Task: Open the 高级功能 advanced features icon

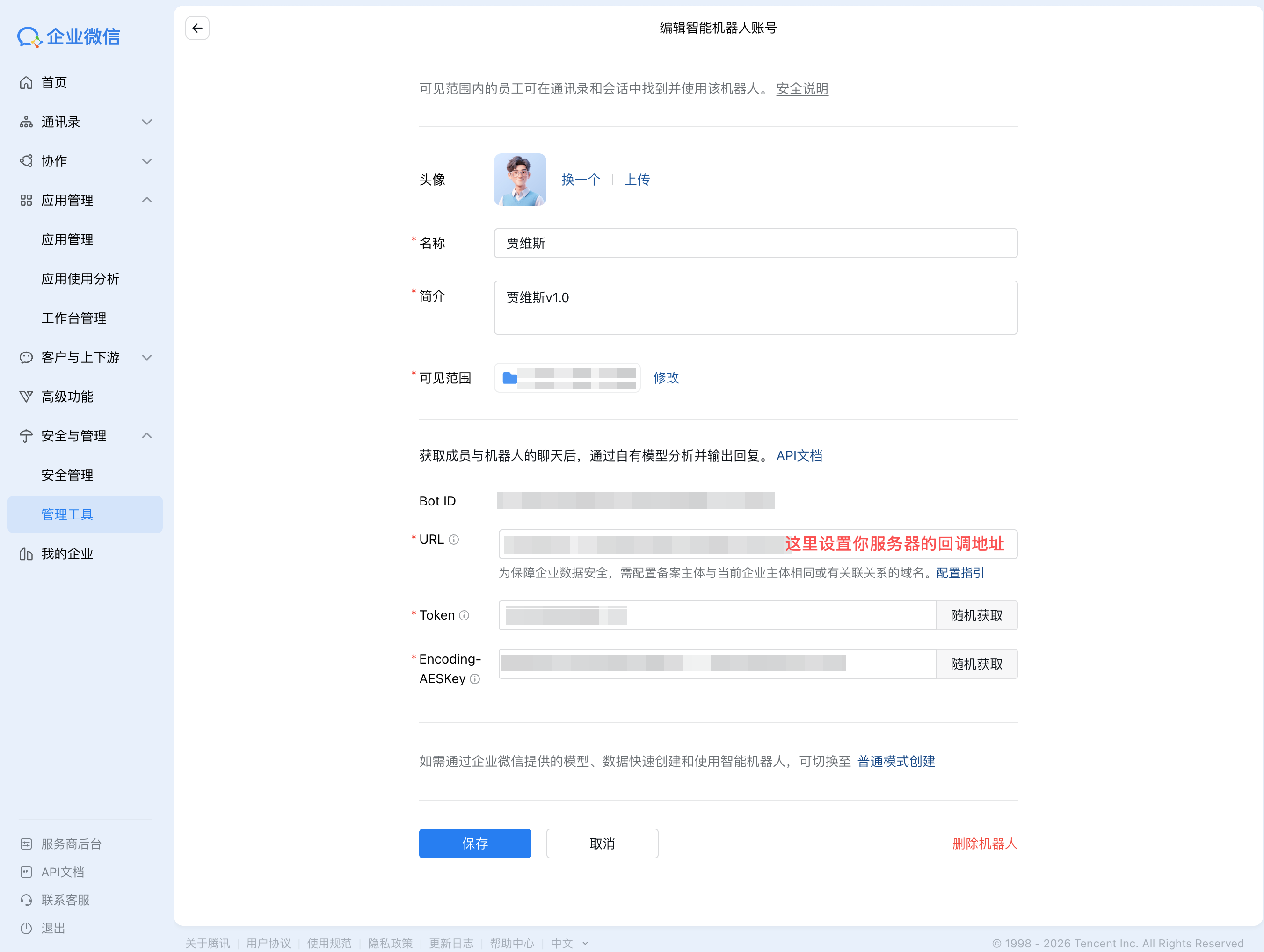Action: click(26, 397)
